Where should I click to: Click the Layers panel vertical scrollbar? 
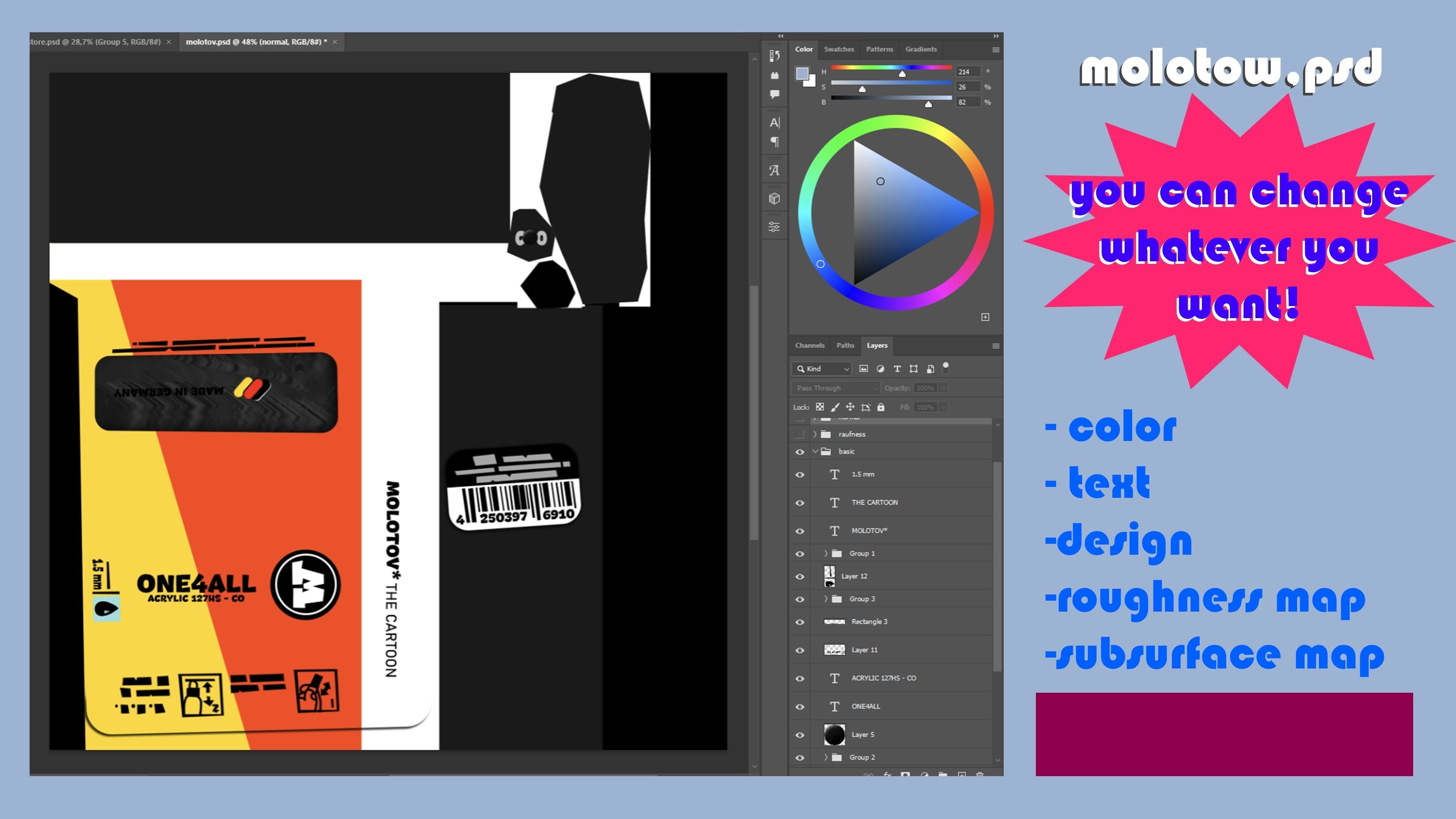click(x=997, y=566)
